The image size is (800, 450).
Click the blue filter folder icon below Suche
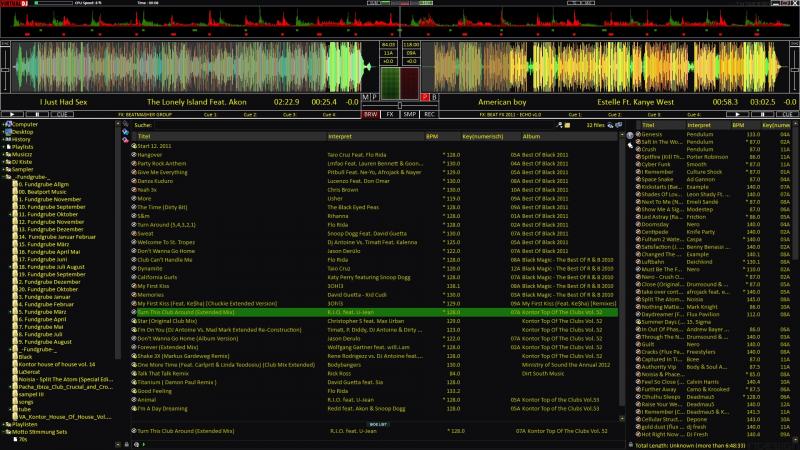click(126, 132)
